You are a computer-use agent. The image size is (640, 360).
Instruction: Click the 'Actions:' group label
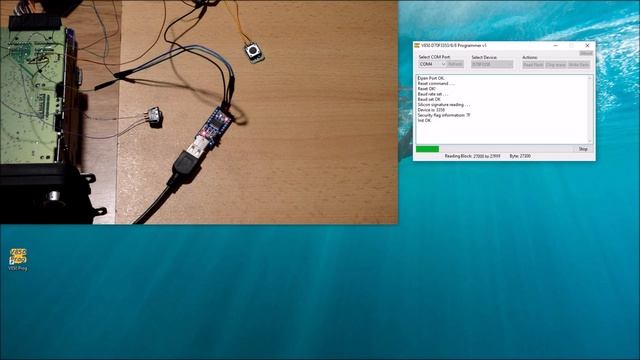[530, 57]
